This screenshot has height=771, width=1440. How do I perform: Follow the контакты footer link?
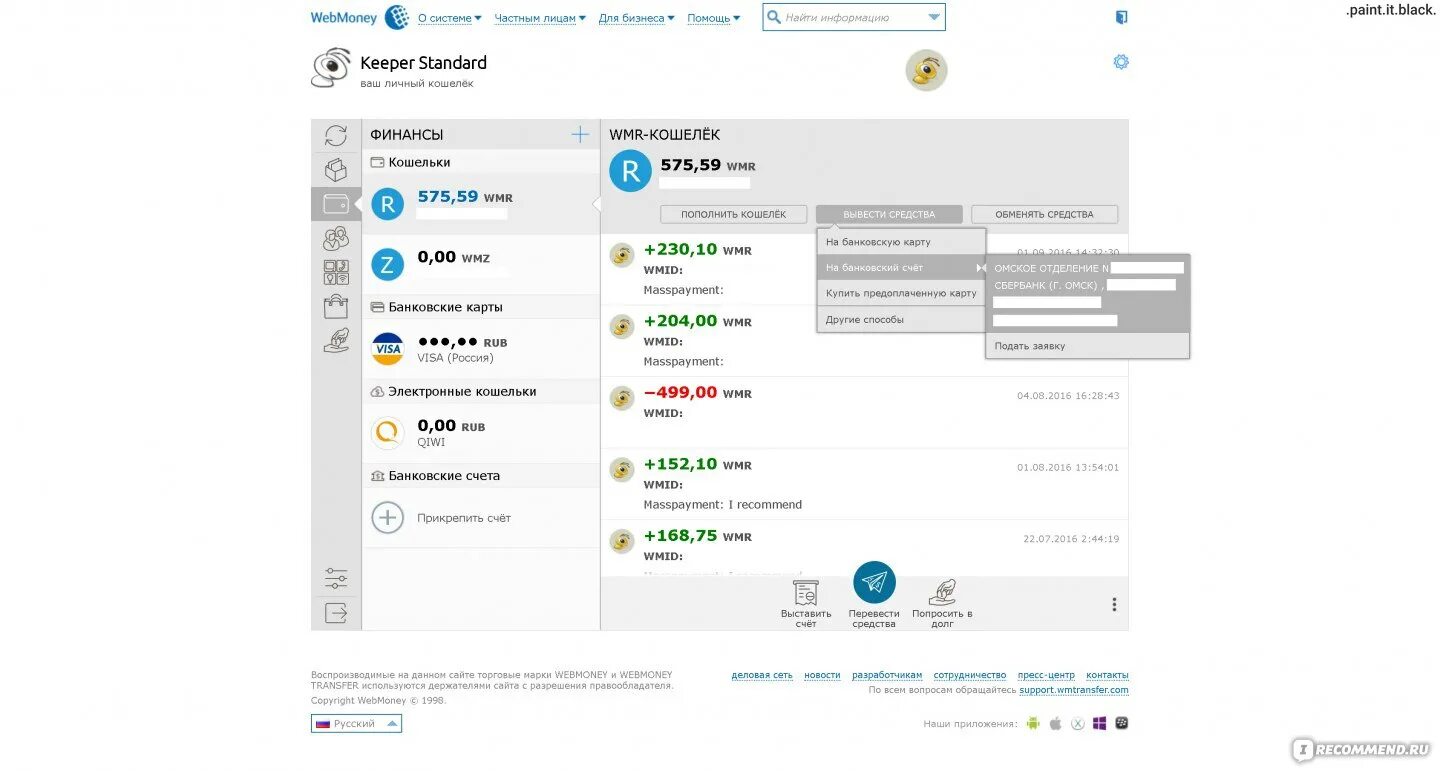(1107, 675)
